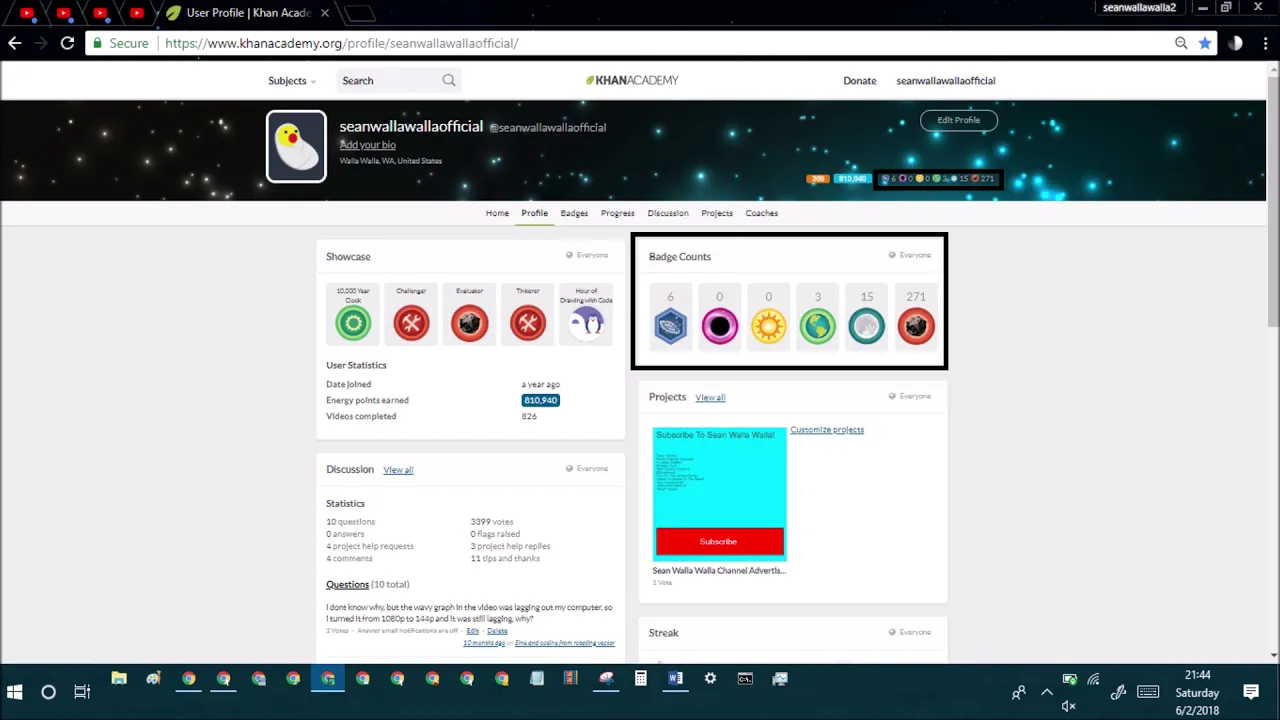
Task: Open the profile avatar picture
Action: pos(296,146)
